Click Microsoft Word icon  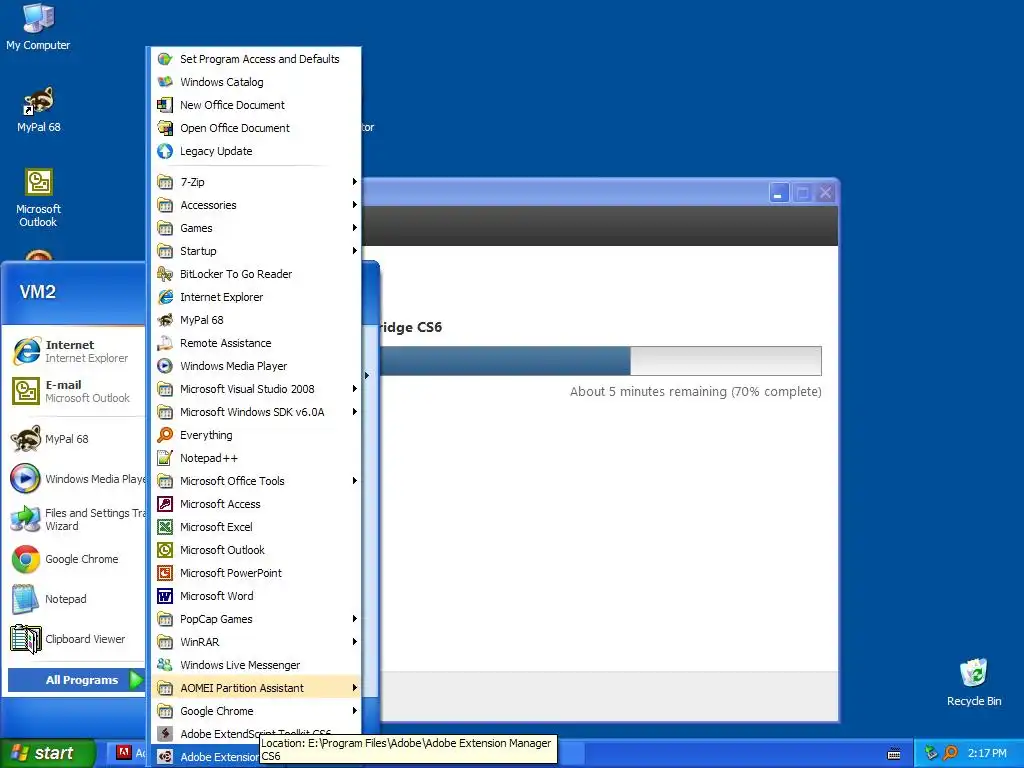[x=165, y=596]
